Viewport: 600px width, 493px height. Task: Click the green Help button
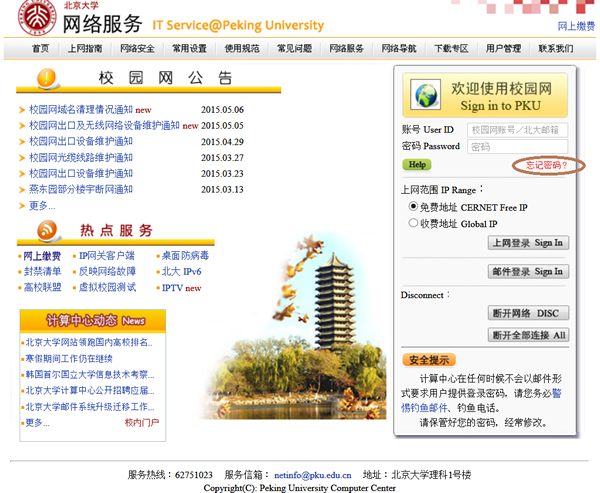click(x=417, y=165)
